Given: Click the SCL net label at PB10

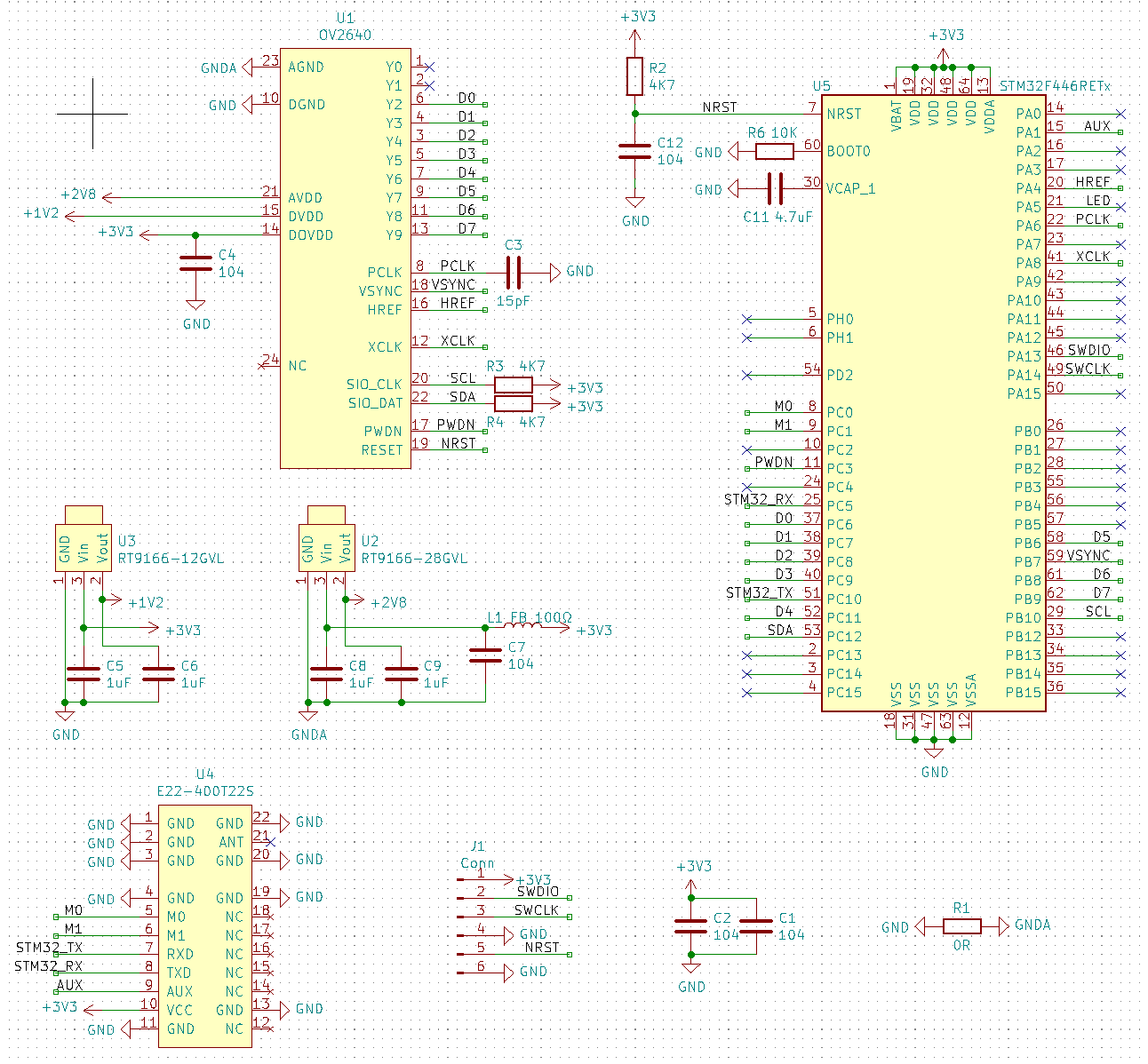Looking at the screenshot, I should tap(1098, 611).
